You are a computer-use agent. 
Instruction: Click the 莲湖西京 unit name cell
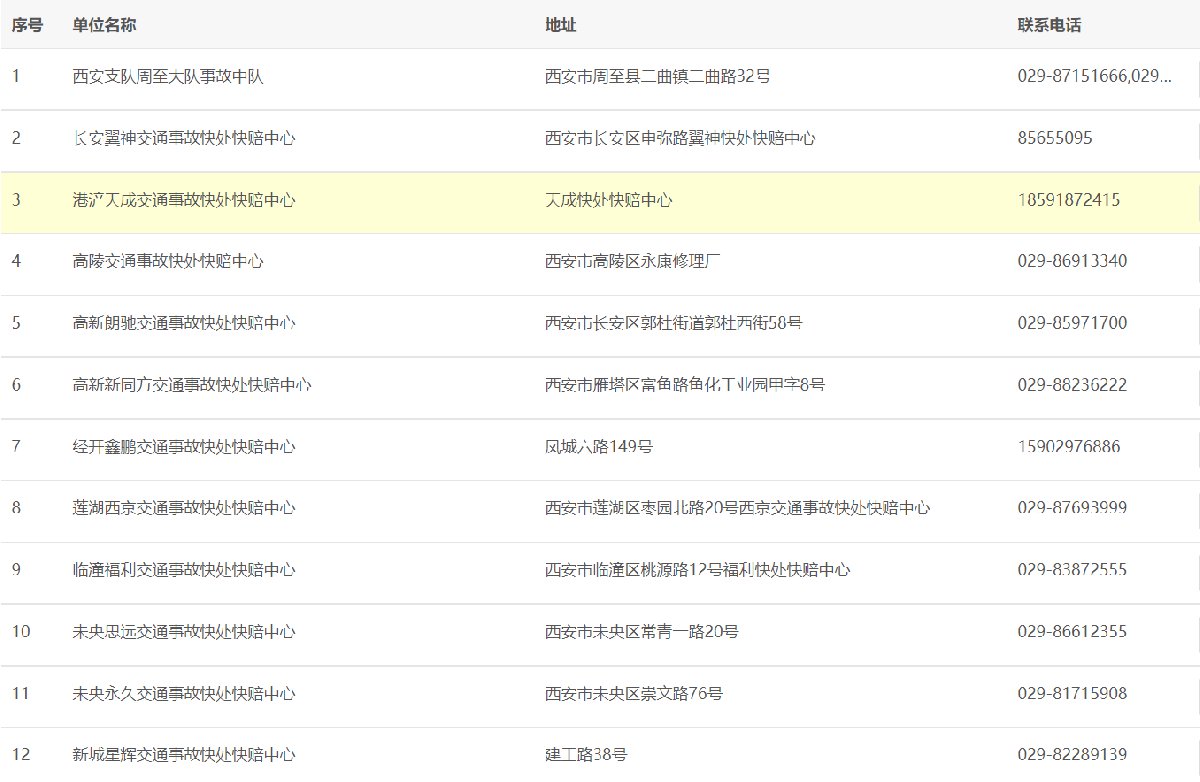(184, 508)
